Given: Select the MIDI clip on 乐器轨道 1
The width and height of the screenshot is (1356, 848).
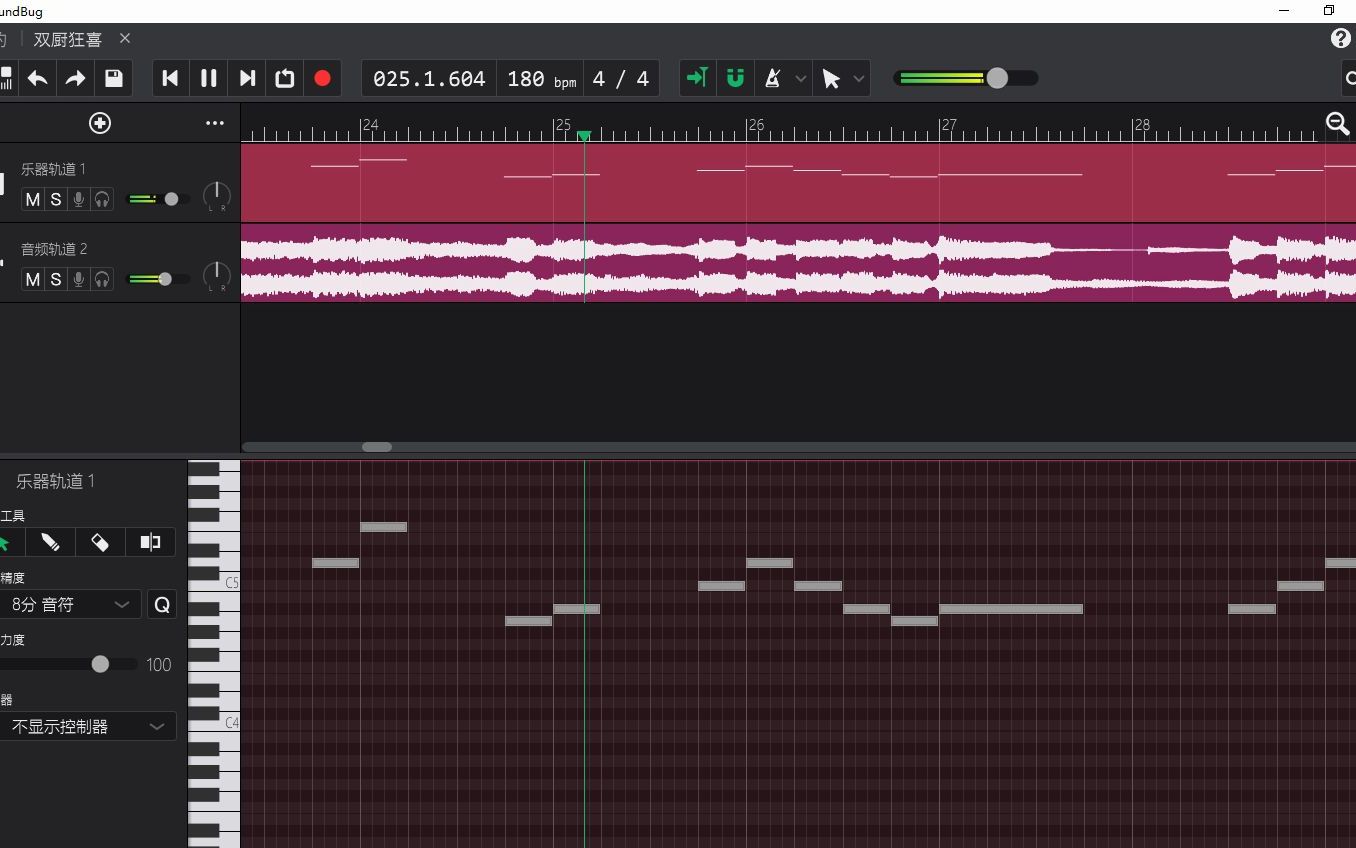Looking at the screenshot, I should [798, 183].
